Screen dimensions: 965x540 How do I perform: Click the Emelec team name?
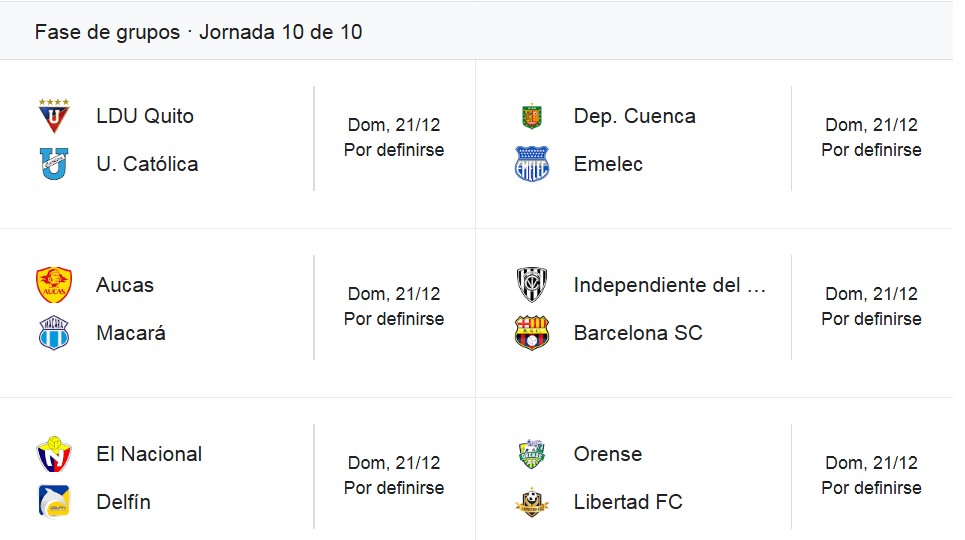pos(608,164)
